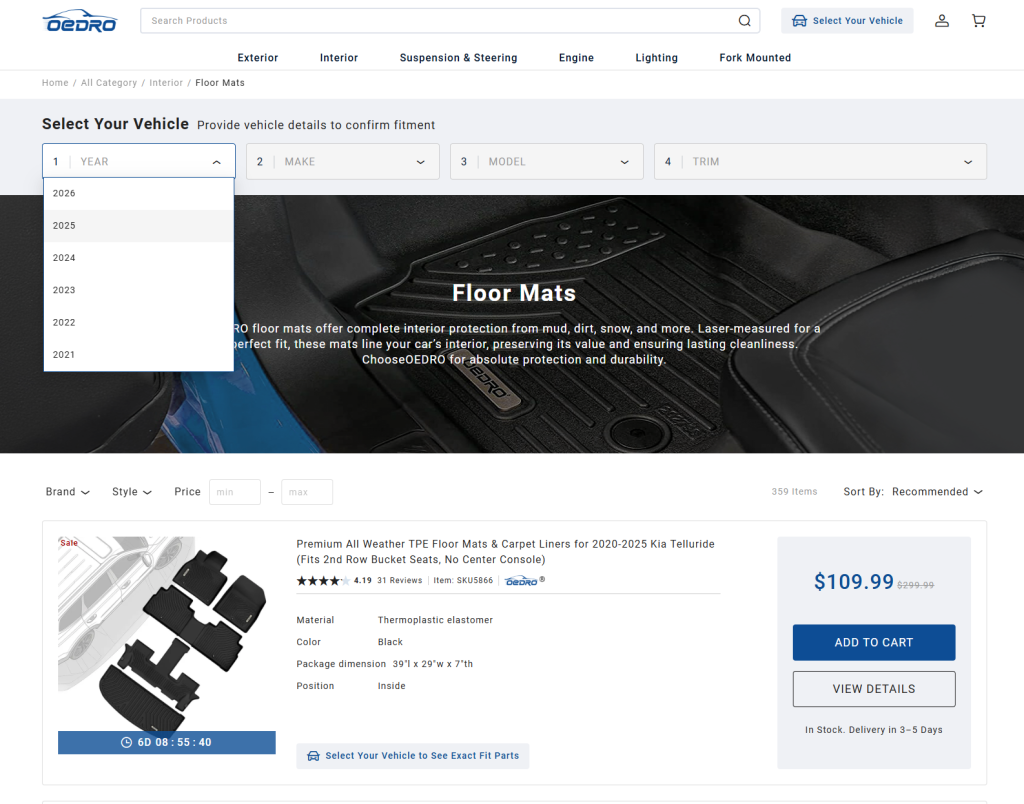Open the Brand filter dropdown
The image size is (1024, 804).
tap(67, 492)
